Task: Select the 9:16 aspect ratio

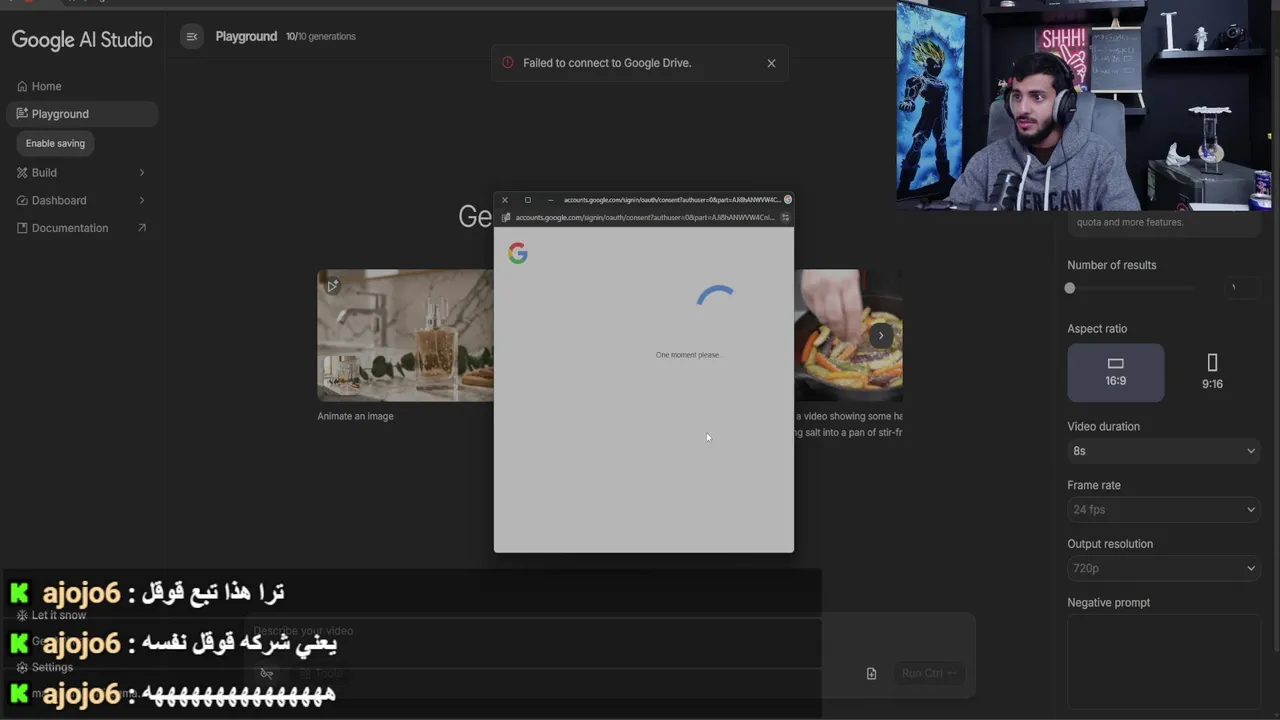Action: [x=1212, y=372]
